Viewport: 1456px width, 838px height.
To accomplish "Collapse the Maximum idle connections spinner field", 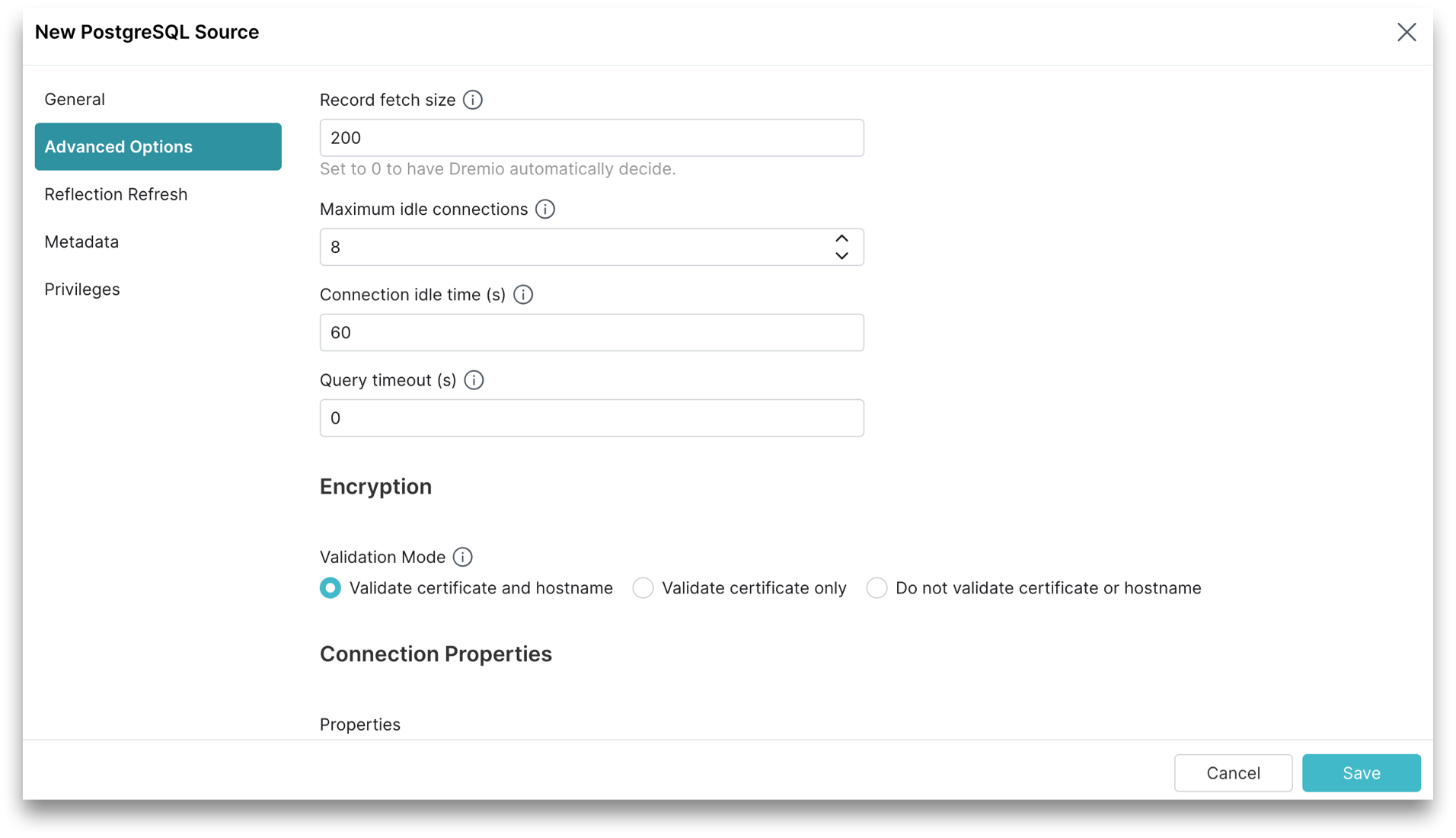I will coord(841,256).
